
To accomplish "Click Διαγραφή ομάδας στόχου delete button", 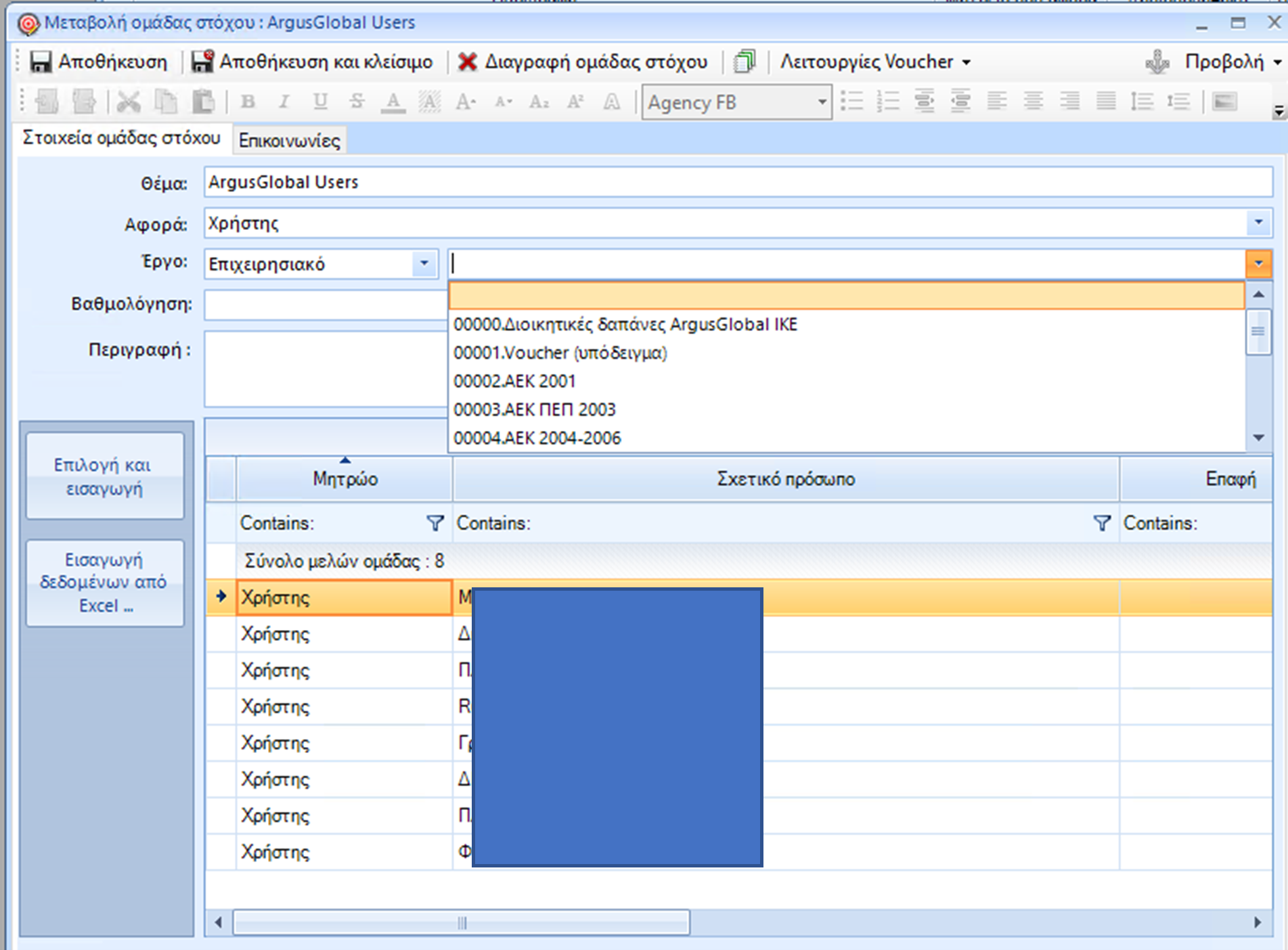I will pyautogui.click(x=583, y=62).
